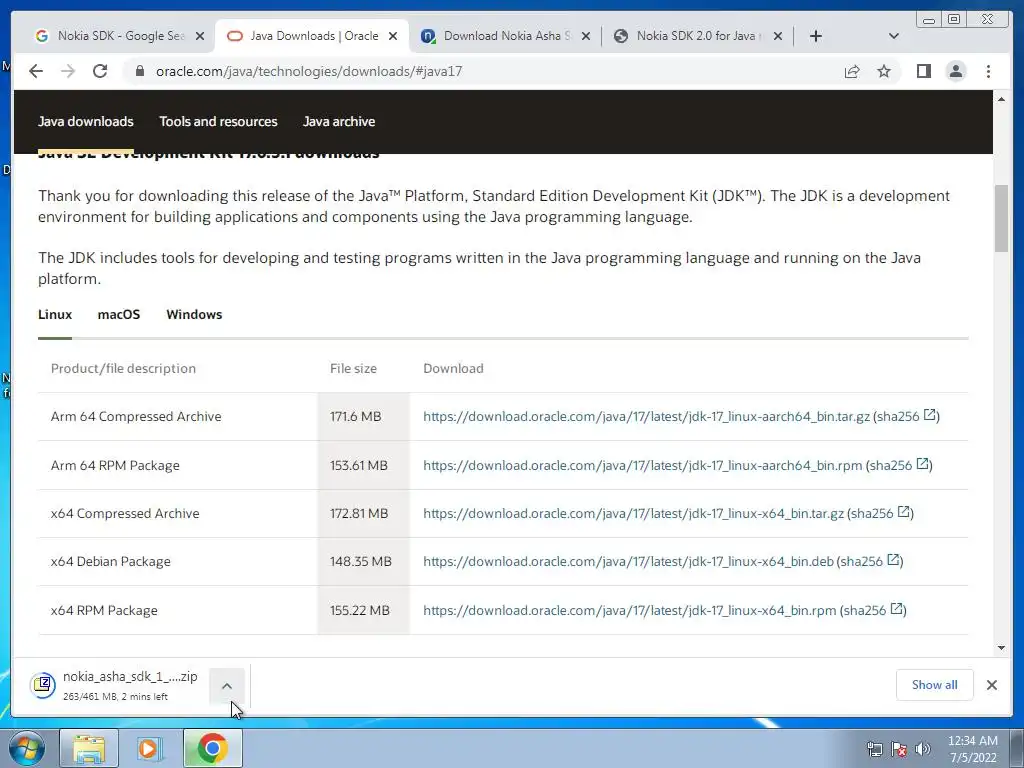Click the page scrollbar thumb
Image resolution: width=1024 pixels, height=768 pixels.
tap(1001, 218)
